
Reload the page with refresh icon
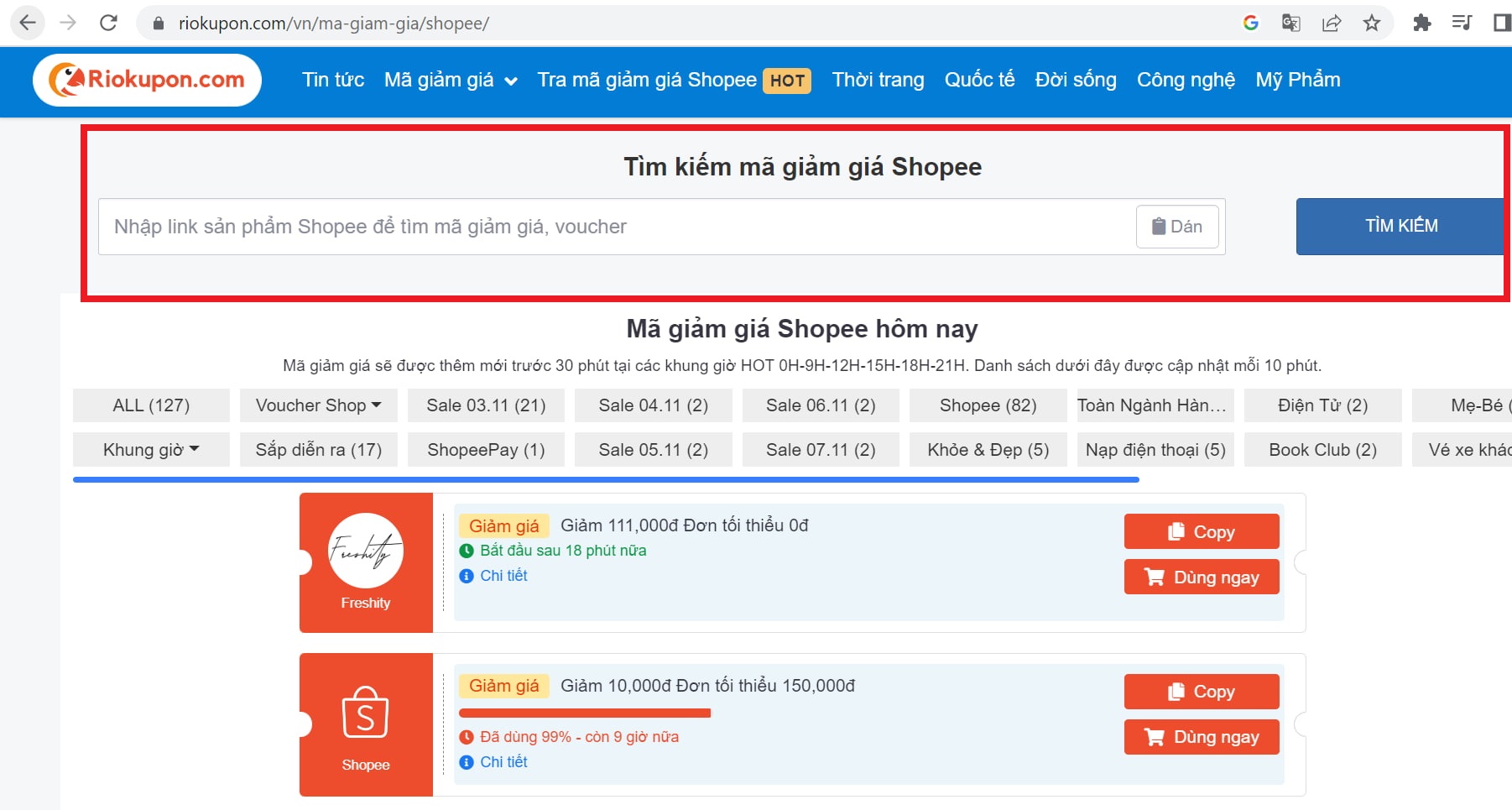tap(108, 23)
